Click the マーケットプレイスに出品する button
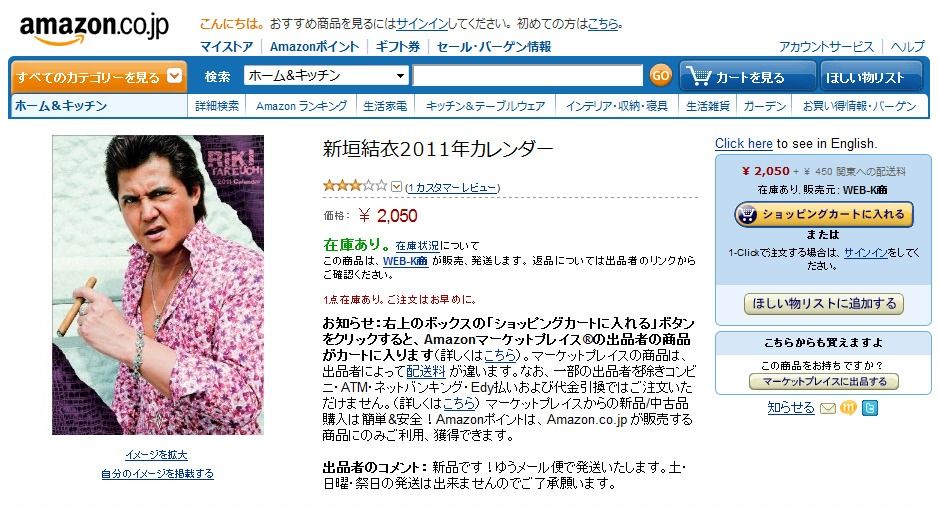Screen dimensions: 938x507 [x=824, y=381]
